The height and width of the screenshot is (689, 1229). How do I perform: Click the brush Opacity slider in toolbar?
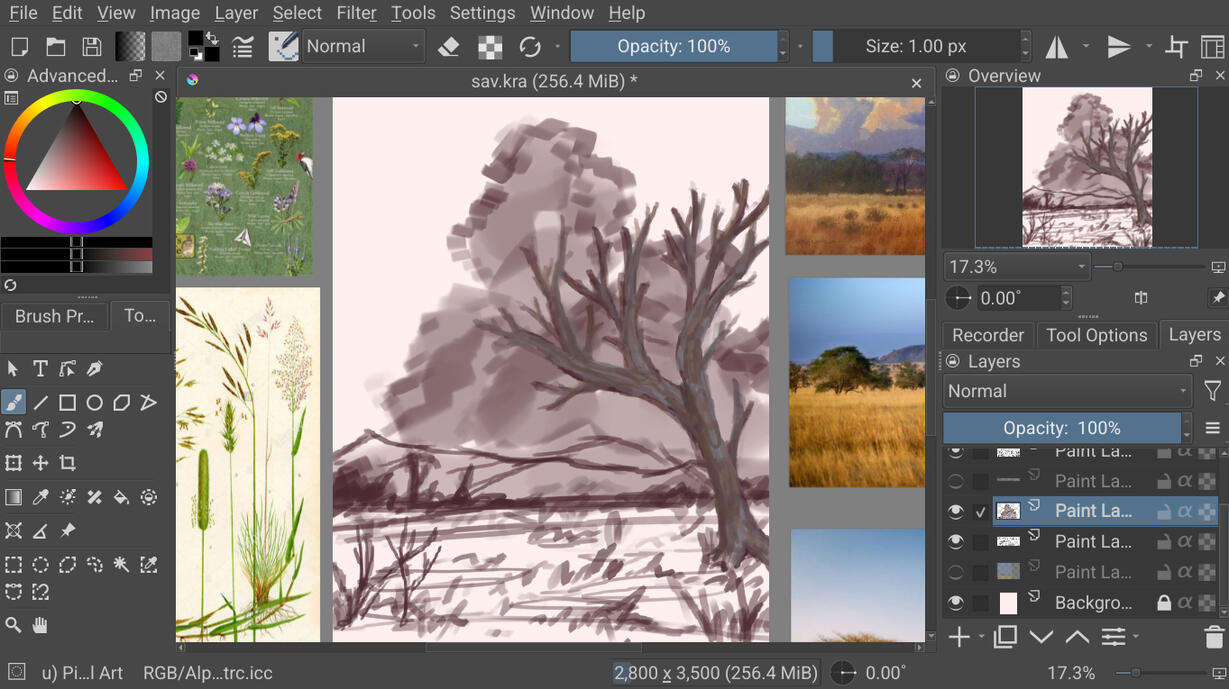673,47
